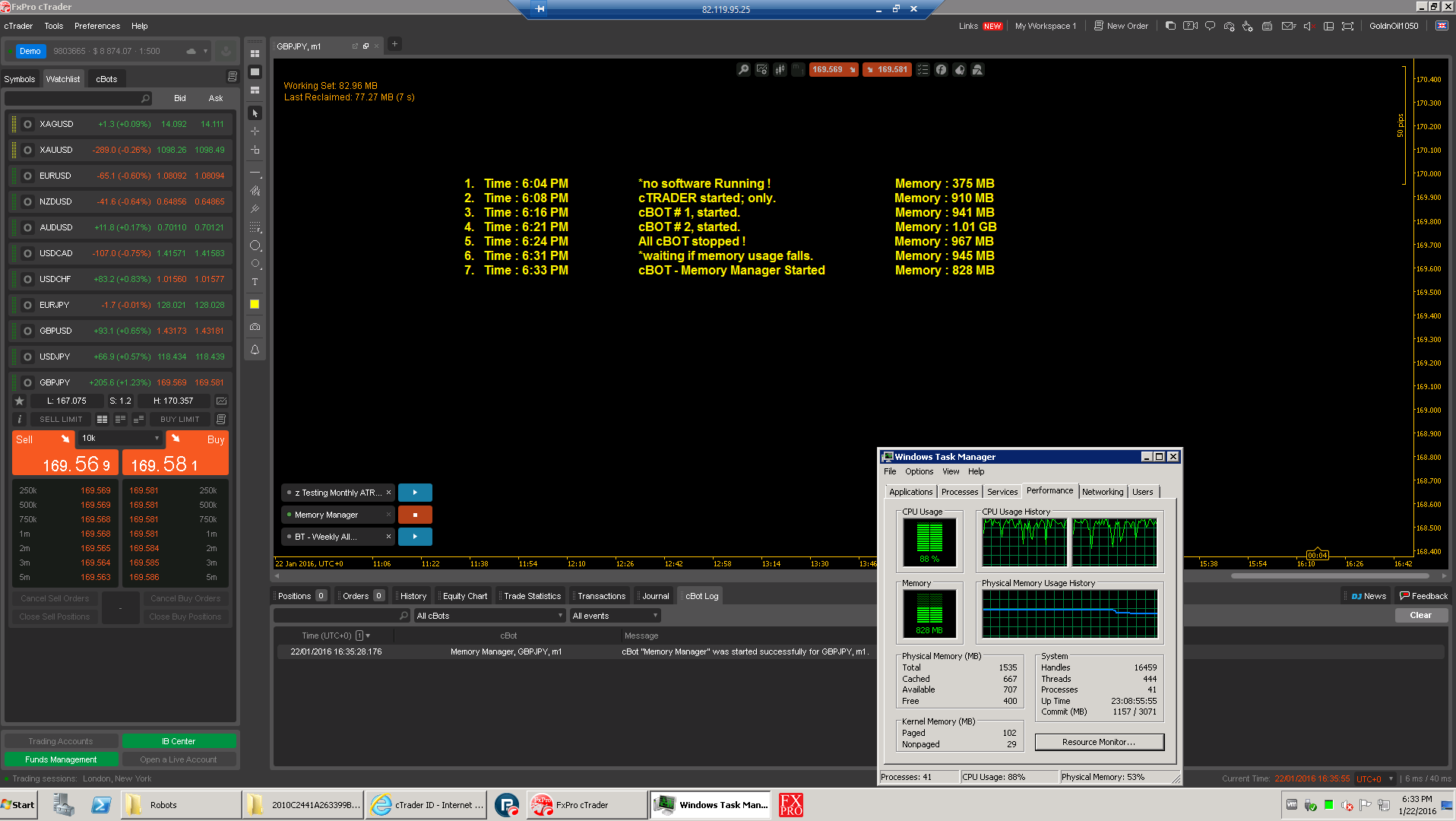
Task: Select the crosshair tool in chart toolbar
Action: coord(255,132)
